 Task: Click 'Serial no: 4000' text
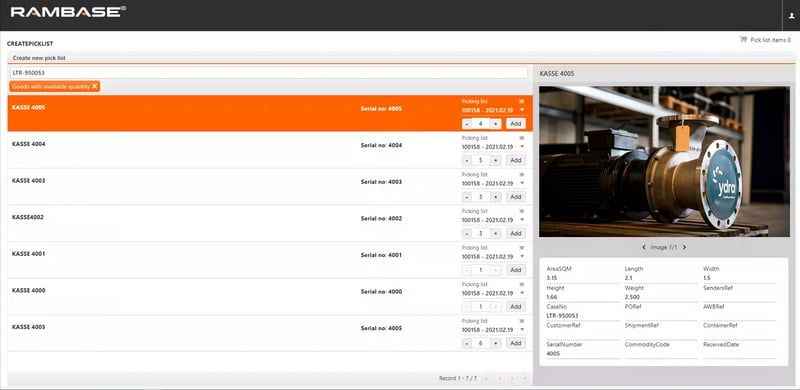click(381, 292)
